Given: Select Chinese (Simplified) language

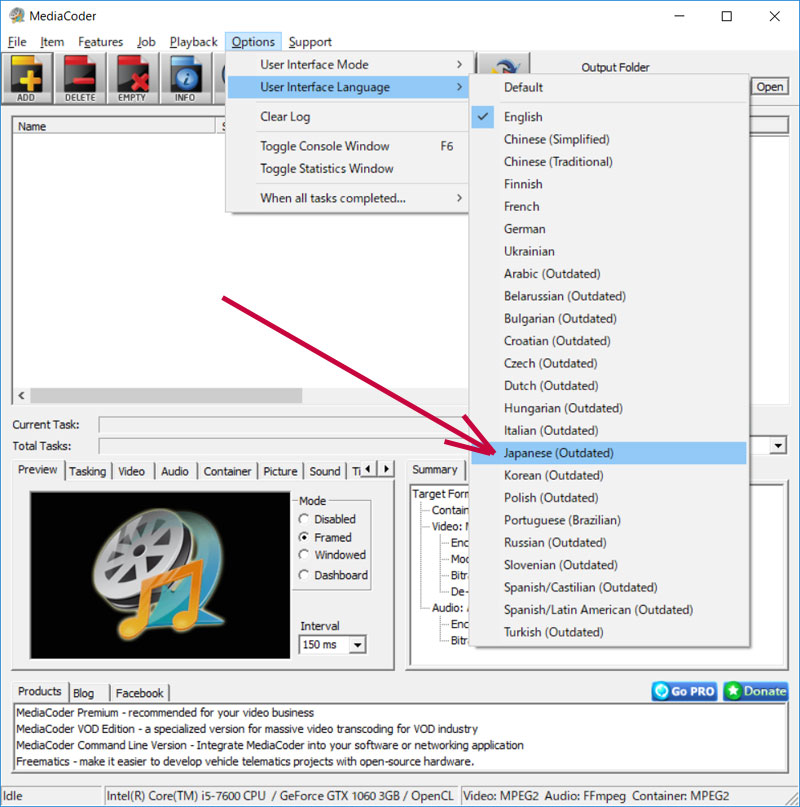Looking at the screenshot, I should (x=608, y=139).
